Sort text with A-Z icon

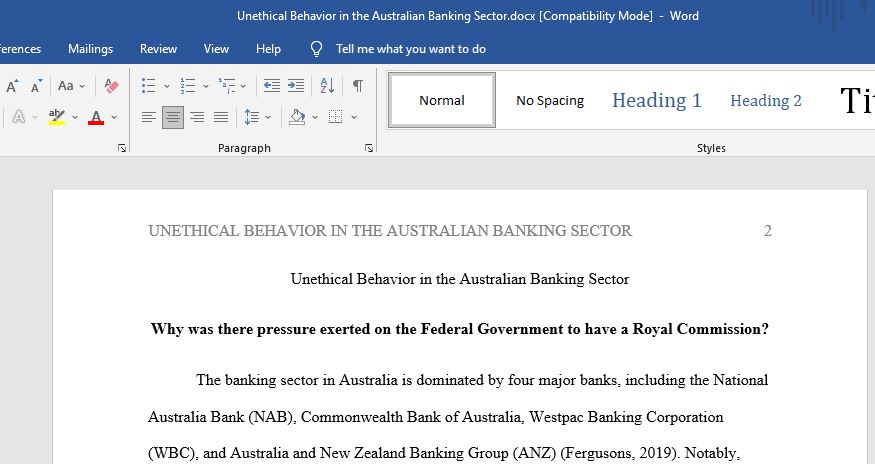click(327, 86)
